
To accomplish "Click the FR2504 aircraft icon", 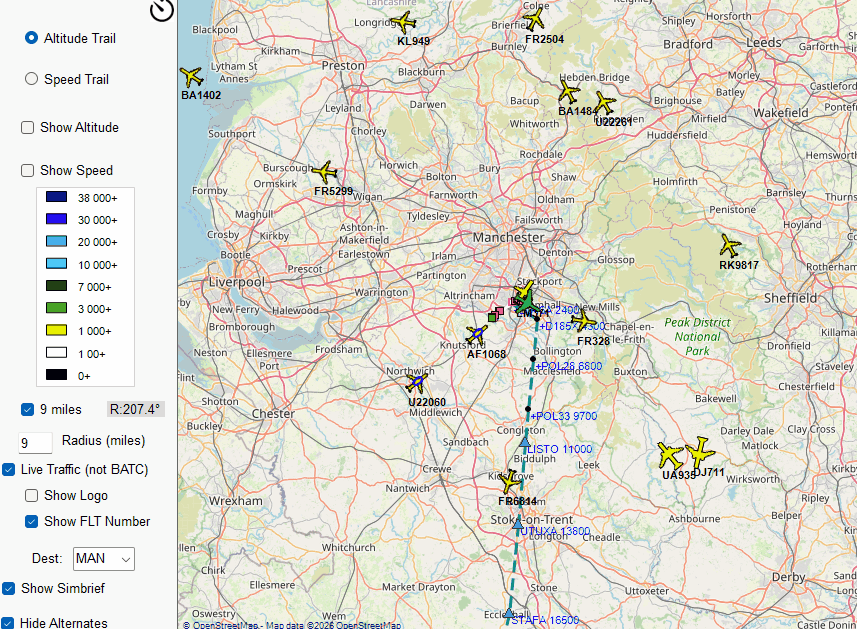I will coord(535,19).
